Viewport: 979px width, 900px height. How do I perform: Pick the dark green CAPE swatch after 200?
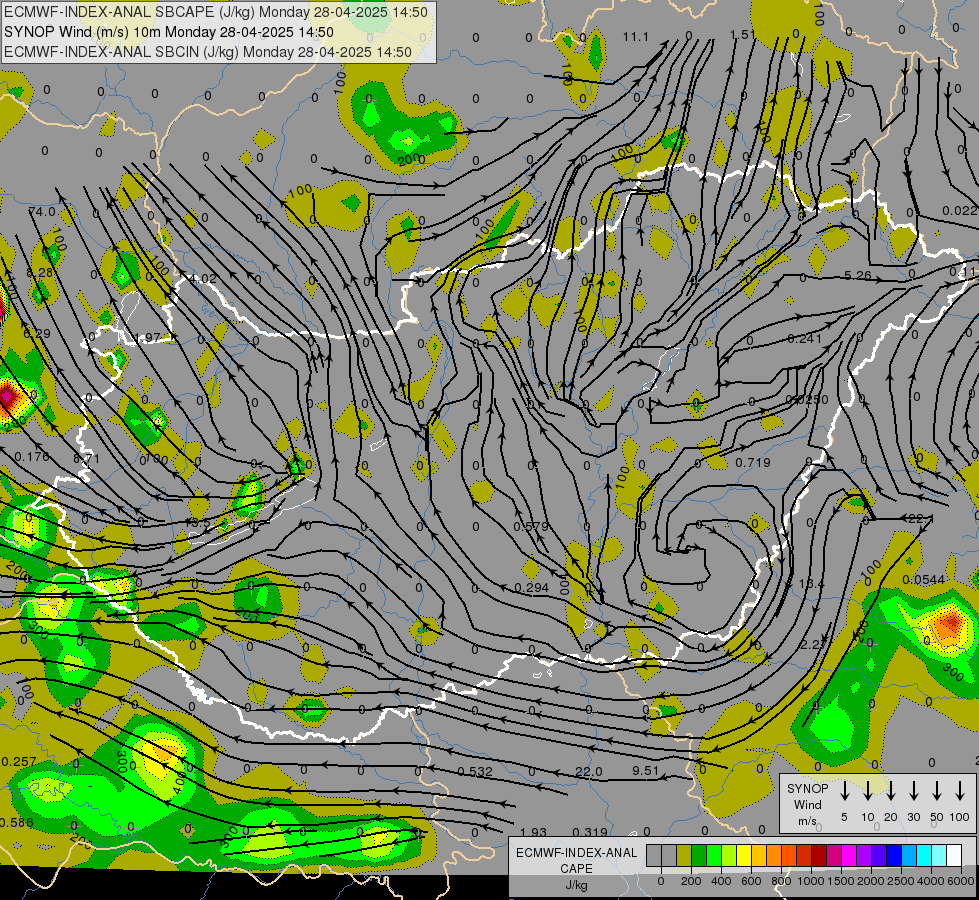(699, 855)
